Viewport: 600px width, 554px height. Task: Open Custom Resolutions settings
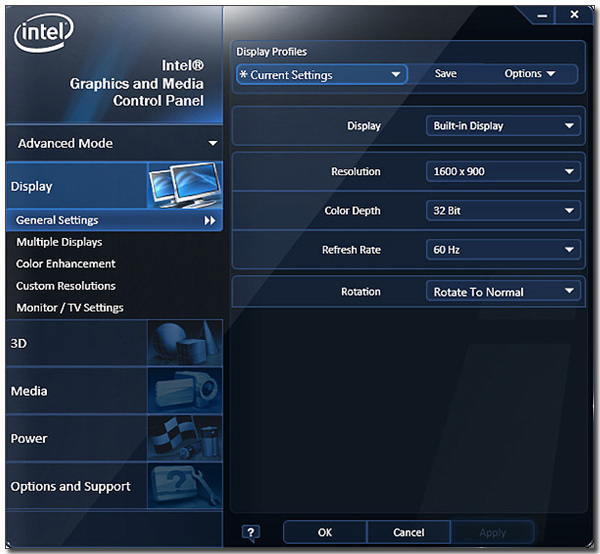(65, 286)
